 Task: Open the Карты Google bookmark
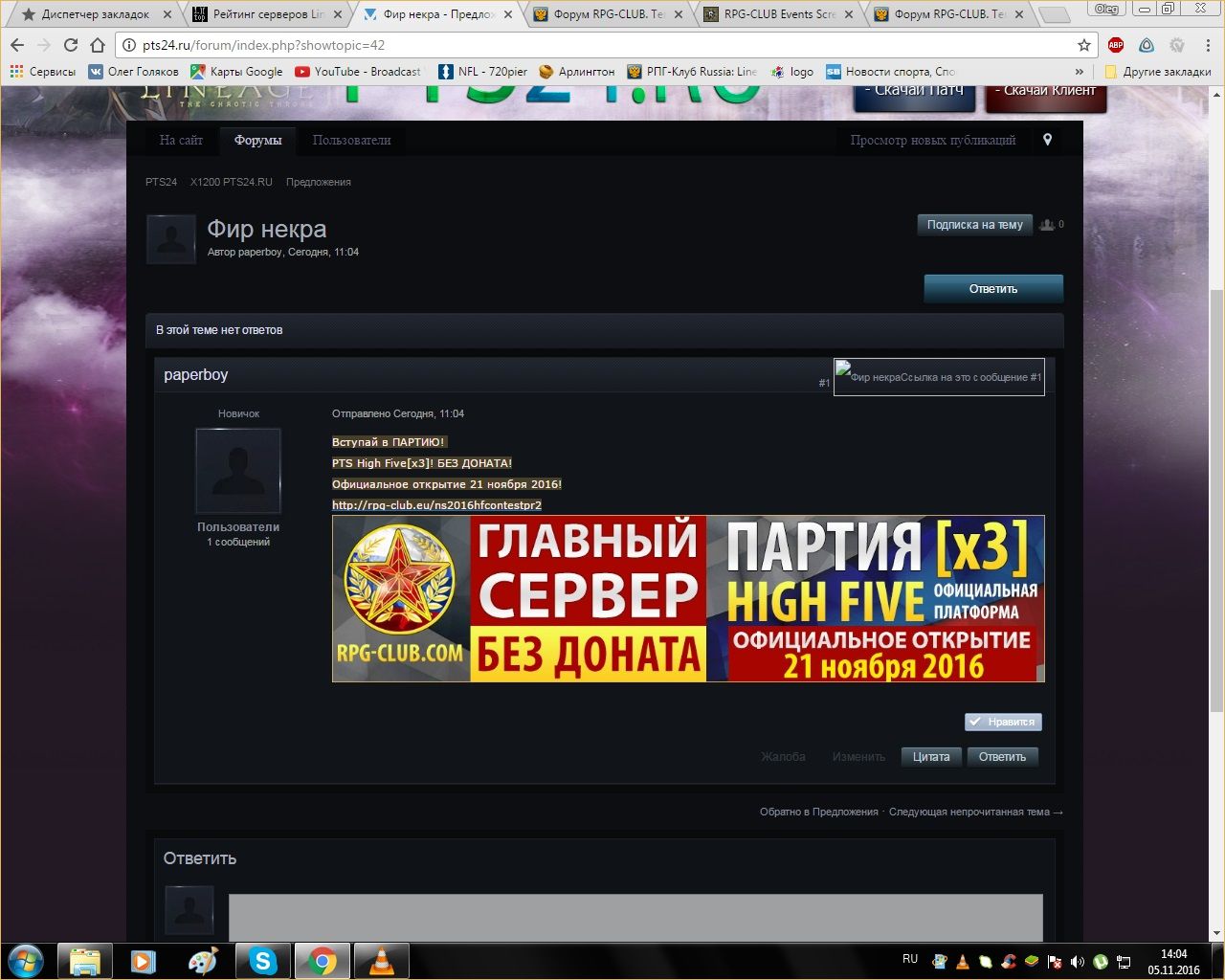coord(236,72)
